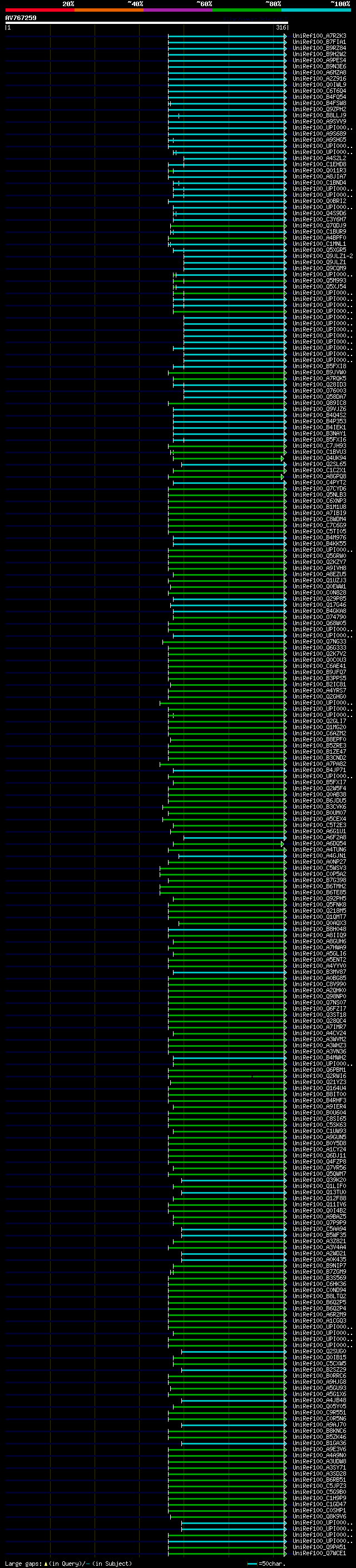Screen dimensions: 356x1568
Task: Click the cyan alignment bar for UniRef100_A6F2A8
Action: (235, 838)
